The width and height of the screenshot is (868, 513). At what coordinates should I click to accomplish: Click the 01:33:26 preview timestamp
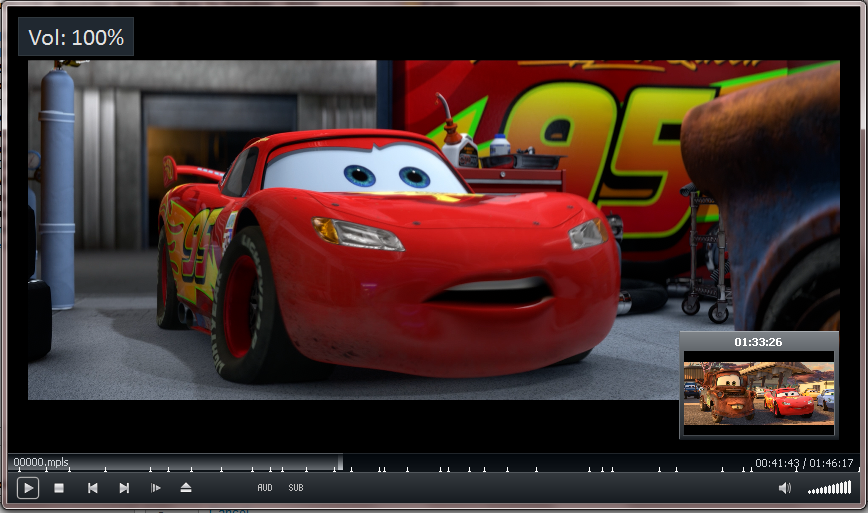click(x=758, y=342)
